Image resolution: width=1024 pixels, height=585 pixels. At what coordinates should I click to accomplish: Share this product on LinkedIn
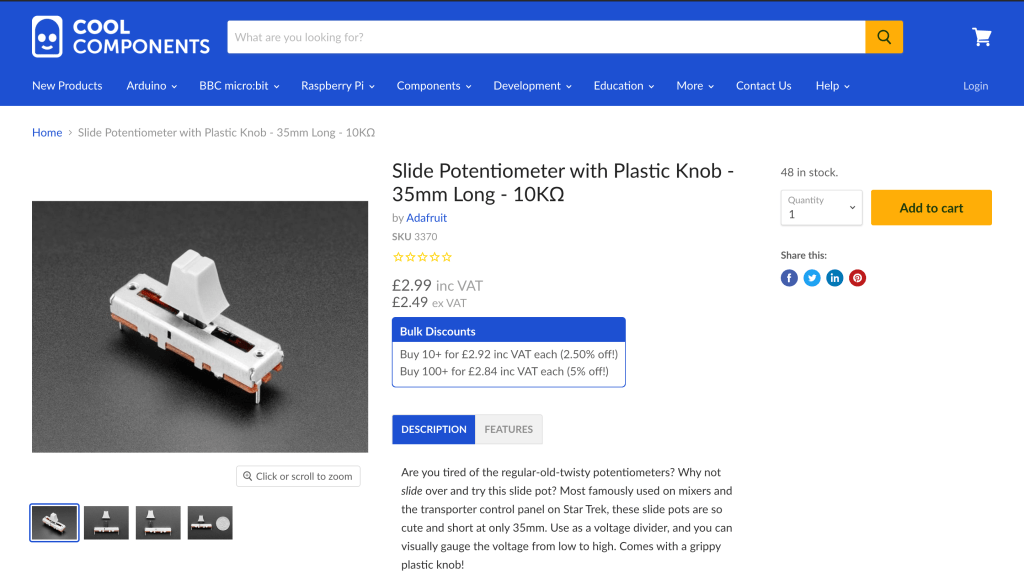coord(834,278)
